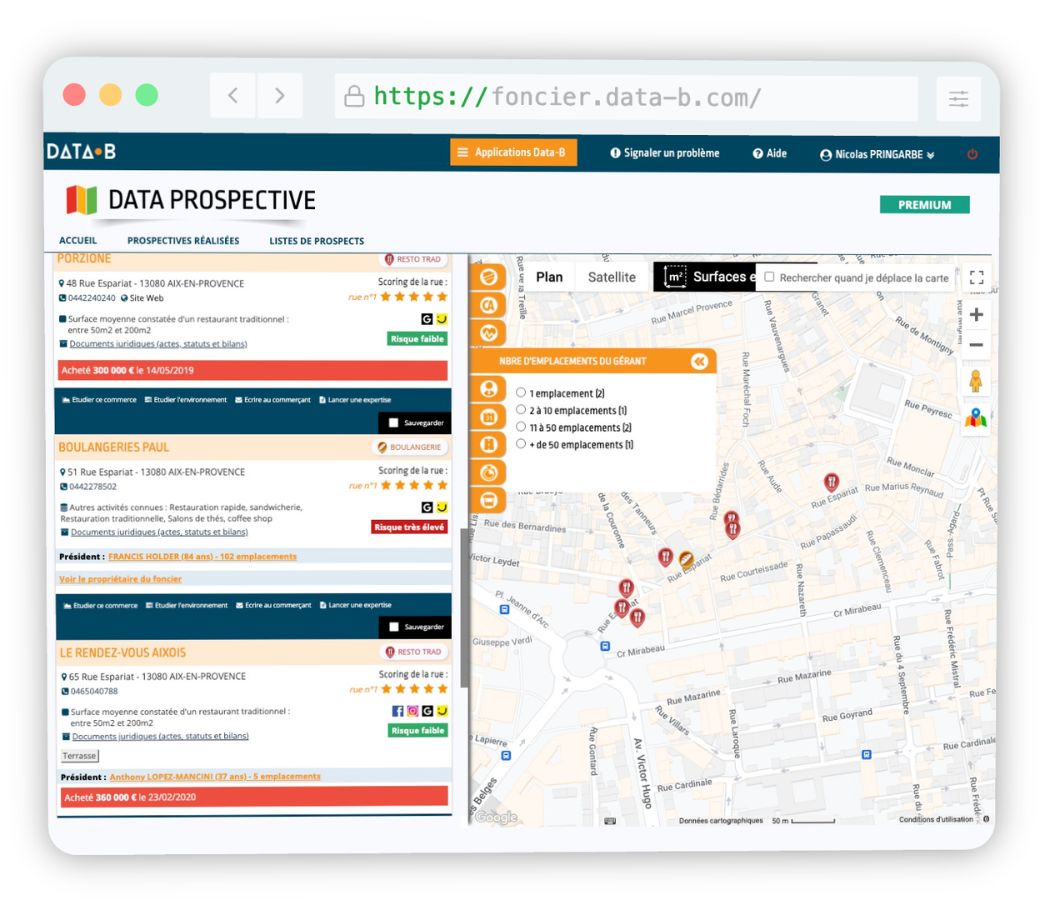Image resolution: width=1050 pixels, height=900 pixels.
Task: Open Google listing icon for Porzione
Action: 427,319
